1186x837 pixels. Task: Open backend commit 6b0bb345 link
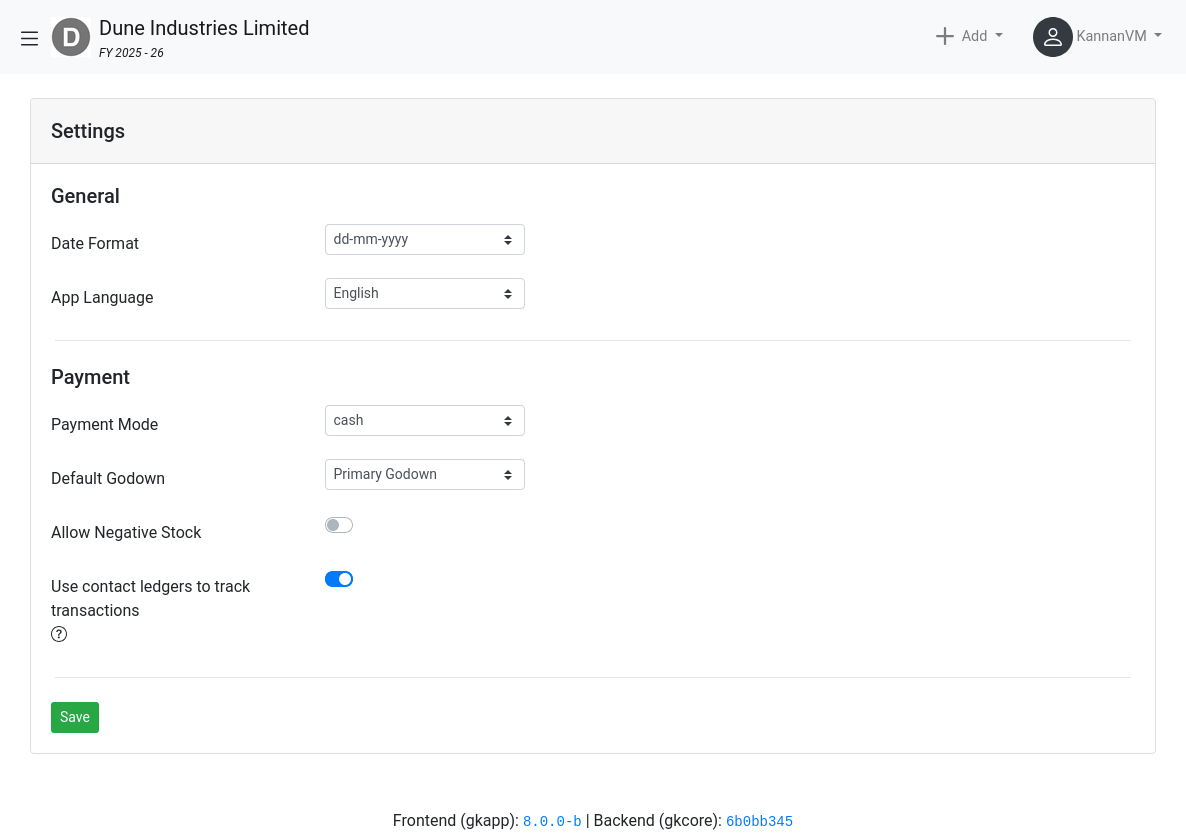pyautogui.click(x=759, y=821)
